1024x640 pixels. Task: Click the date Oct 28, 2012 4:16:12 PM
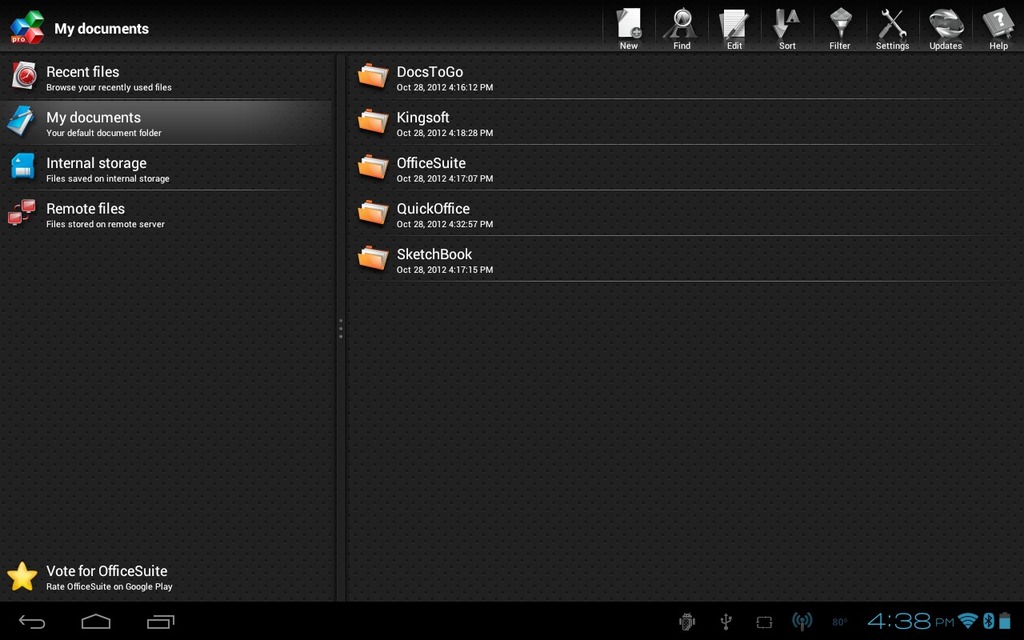click(445, 87)
